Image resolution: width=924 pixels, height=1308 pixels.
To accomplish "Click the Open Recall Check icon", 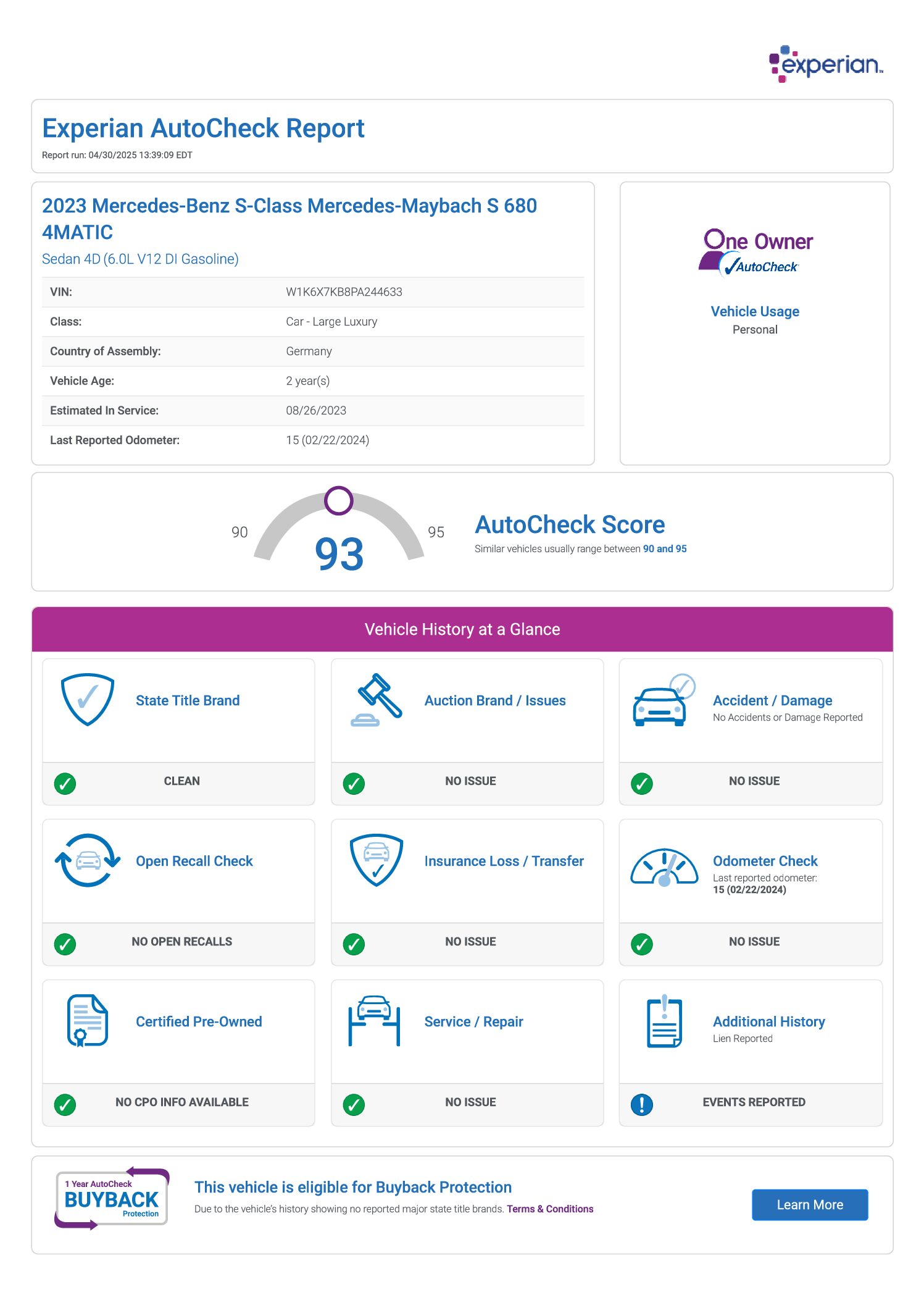I will [x=88, y=860].
